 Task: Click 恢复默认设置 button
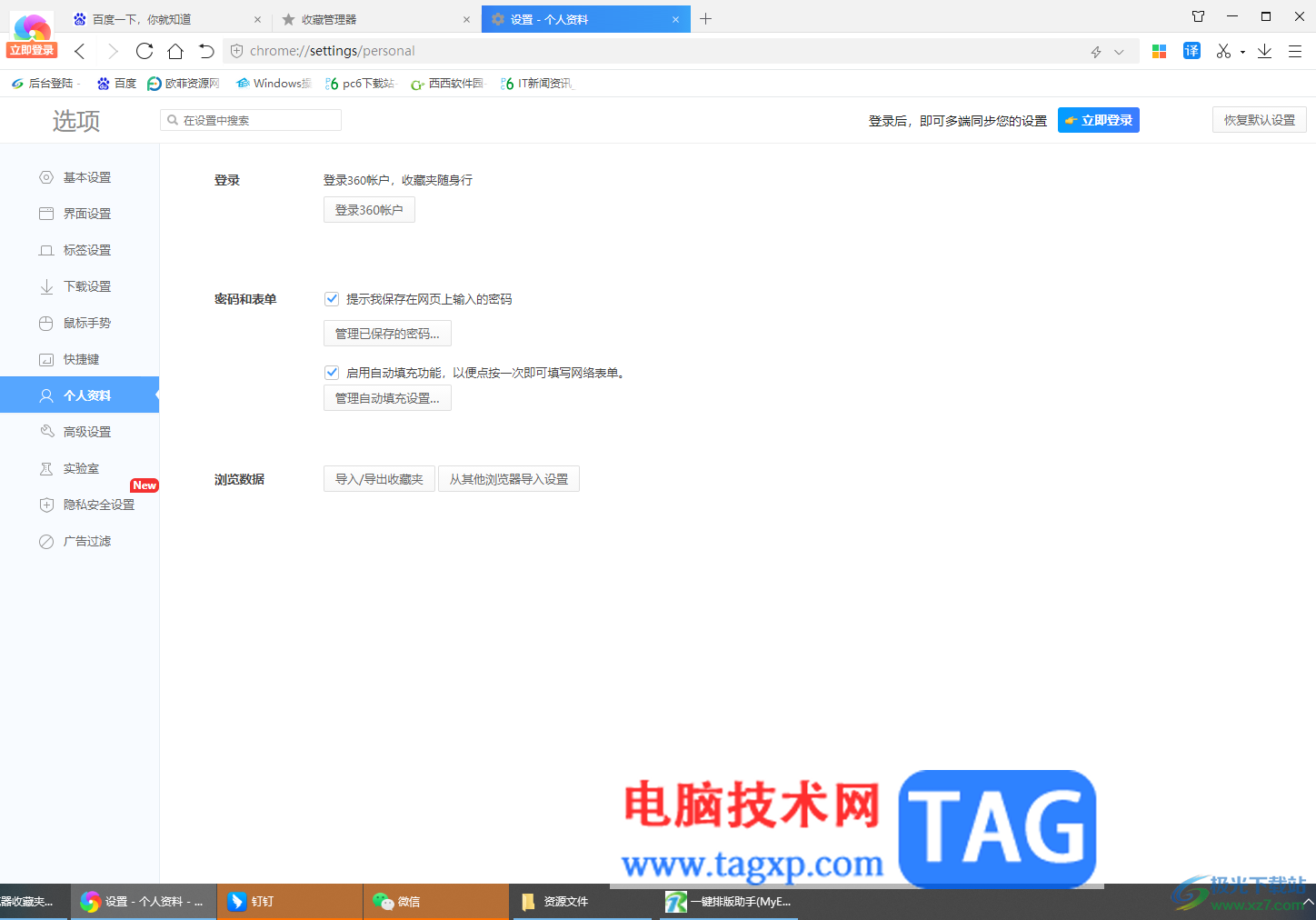pyautogui.click(x=1260, y=120)
